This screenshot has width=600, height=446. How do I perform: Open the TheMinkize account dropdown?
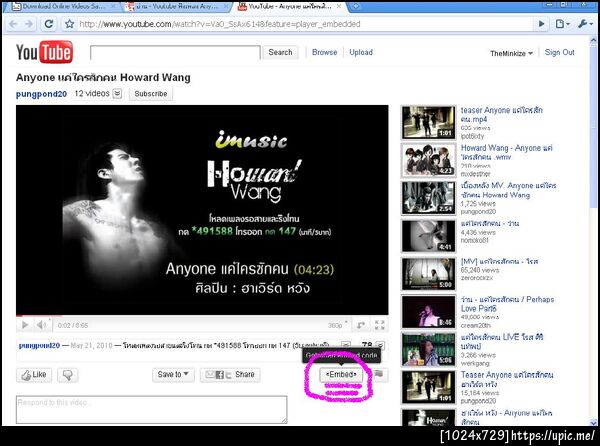click(x=511, y=53)
